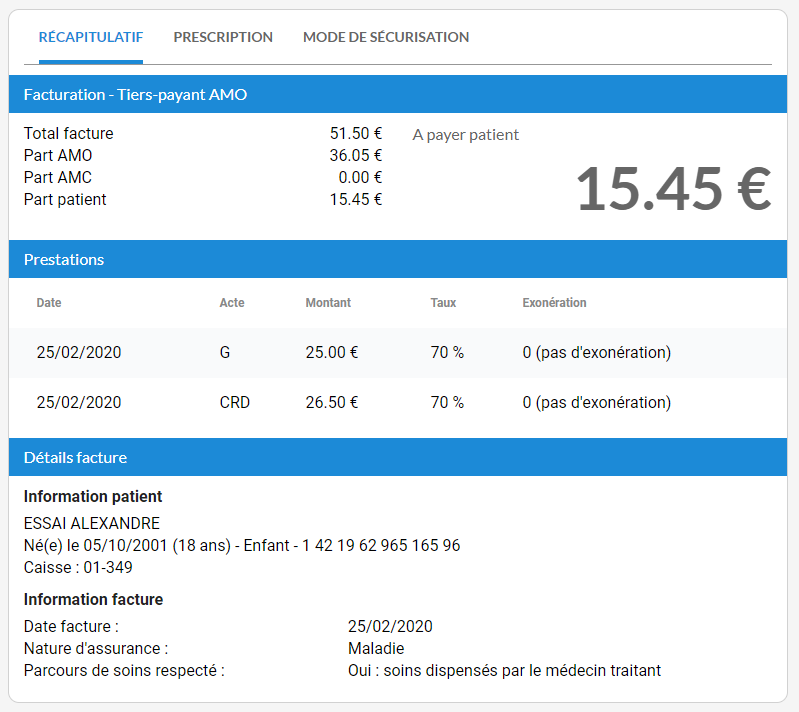Click the Total facture value 51.50 €
The image size is (799, 712).
click(355, 133)
